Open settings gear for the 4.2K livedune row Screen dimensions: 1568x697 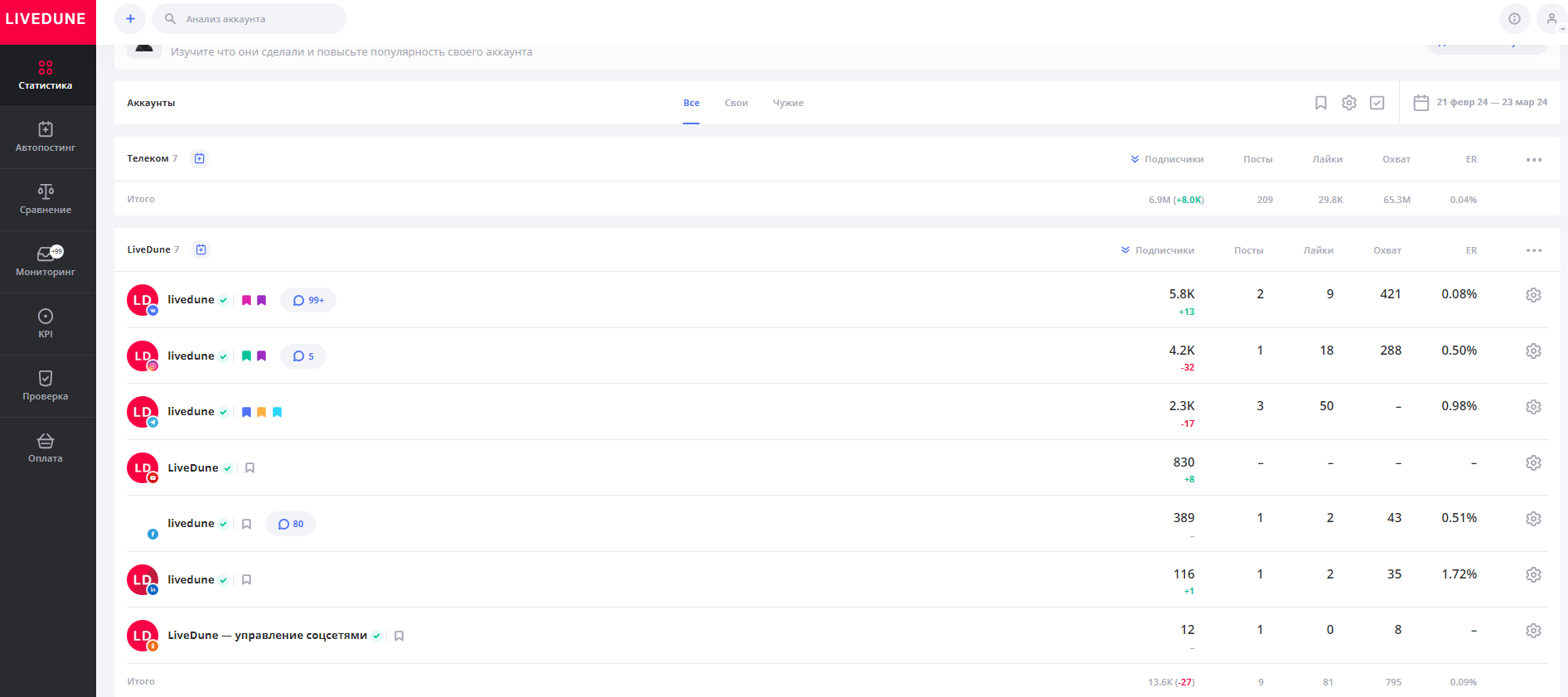(1533, 351)
